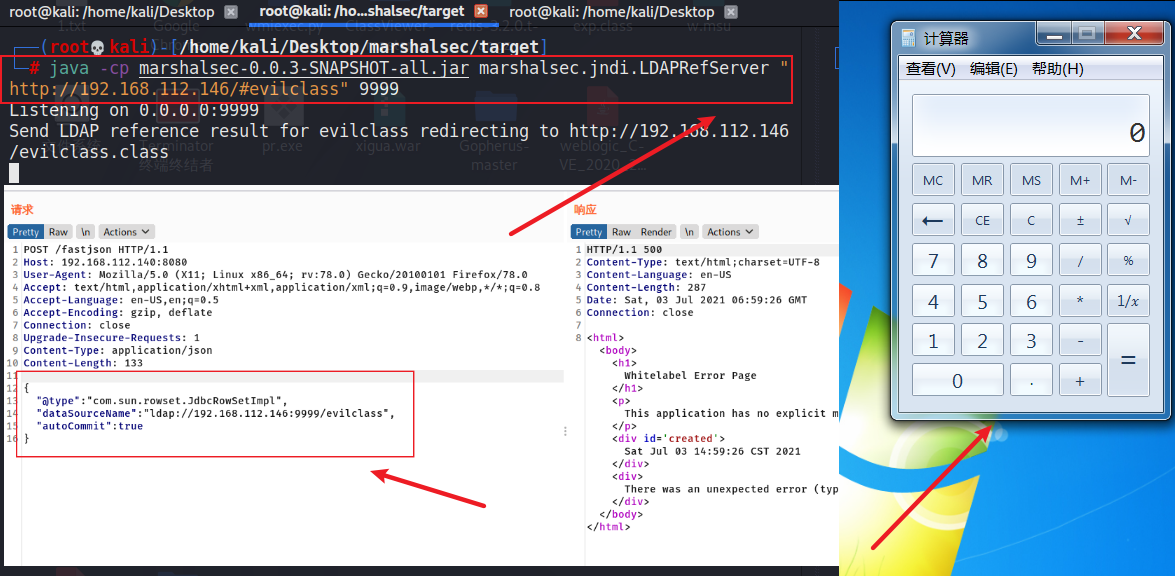
Task: Toggle \n display in request panel
Action: point(85,232)
